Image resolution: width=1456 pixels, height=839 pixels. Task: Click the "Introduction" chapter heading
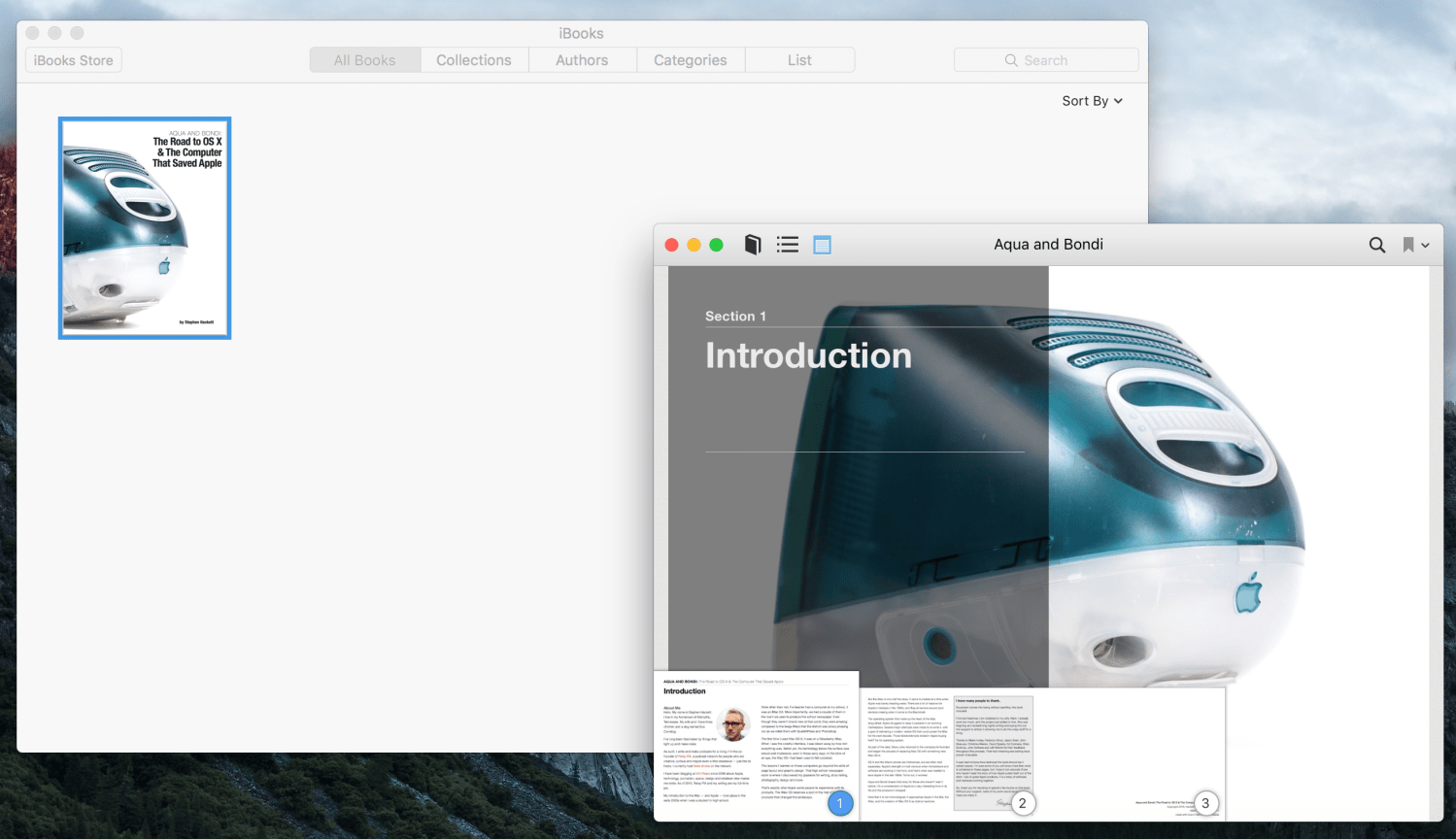(x=808, y=355)
